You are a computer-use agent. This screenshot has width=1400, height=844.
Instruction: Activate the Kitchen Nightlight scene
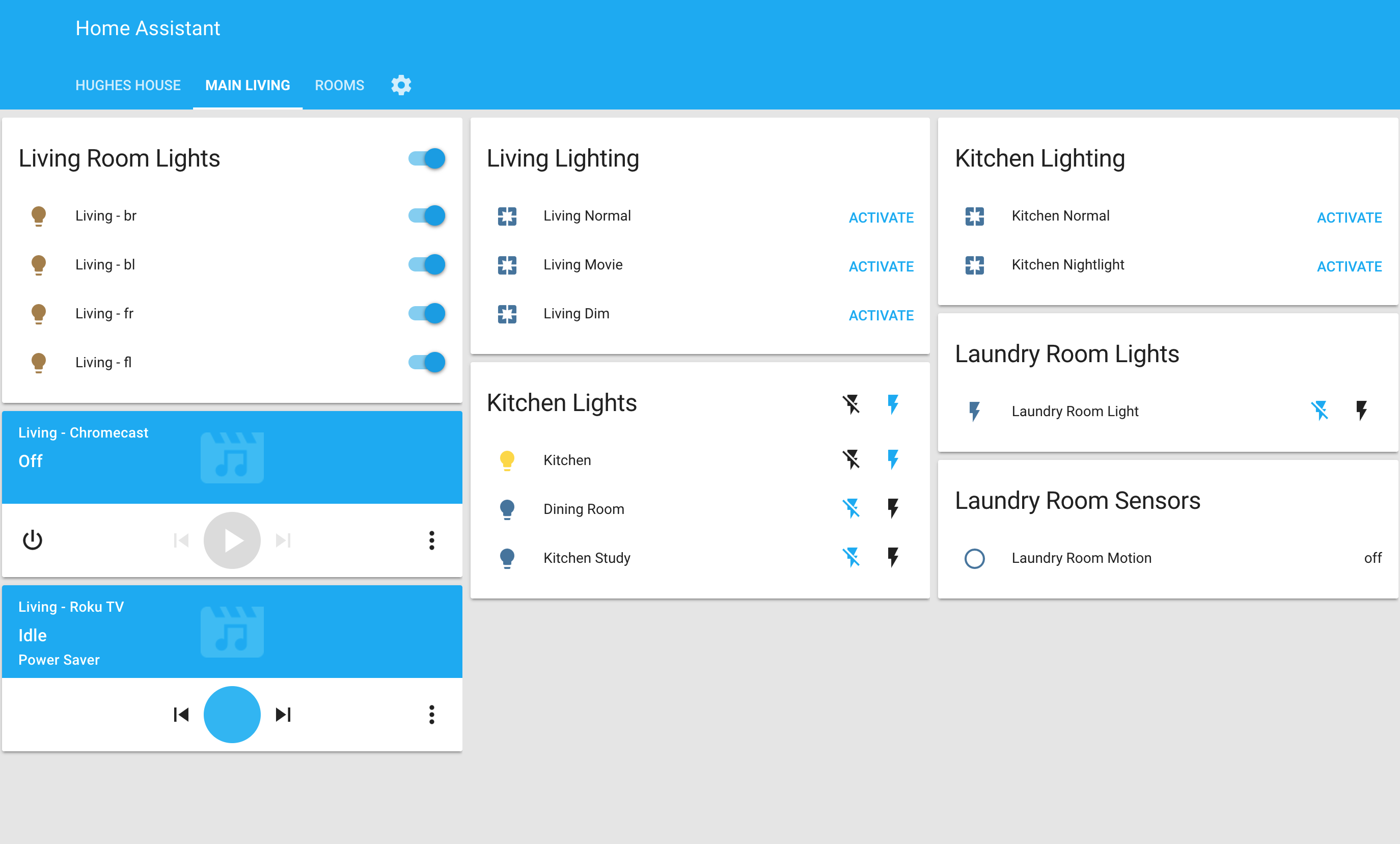coord(1349,266)
